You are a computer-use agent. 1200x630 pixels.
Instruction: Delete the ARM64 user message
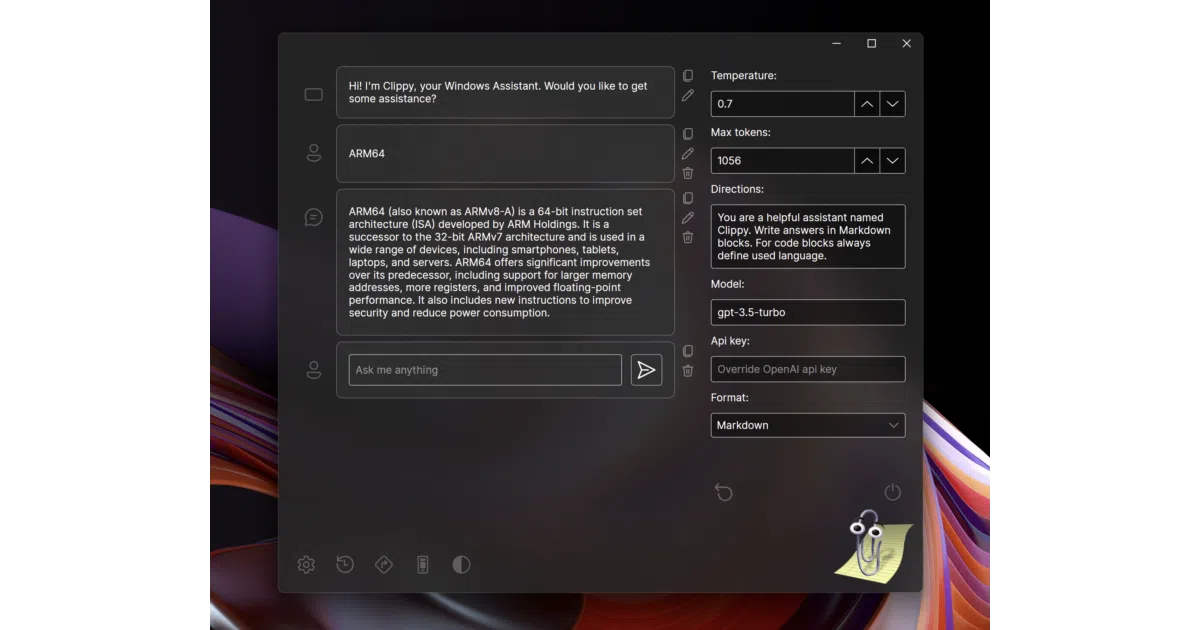click(x=688, y=173)
